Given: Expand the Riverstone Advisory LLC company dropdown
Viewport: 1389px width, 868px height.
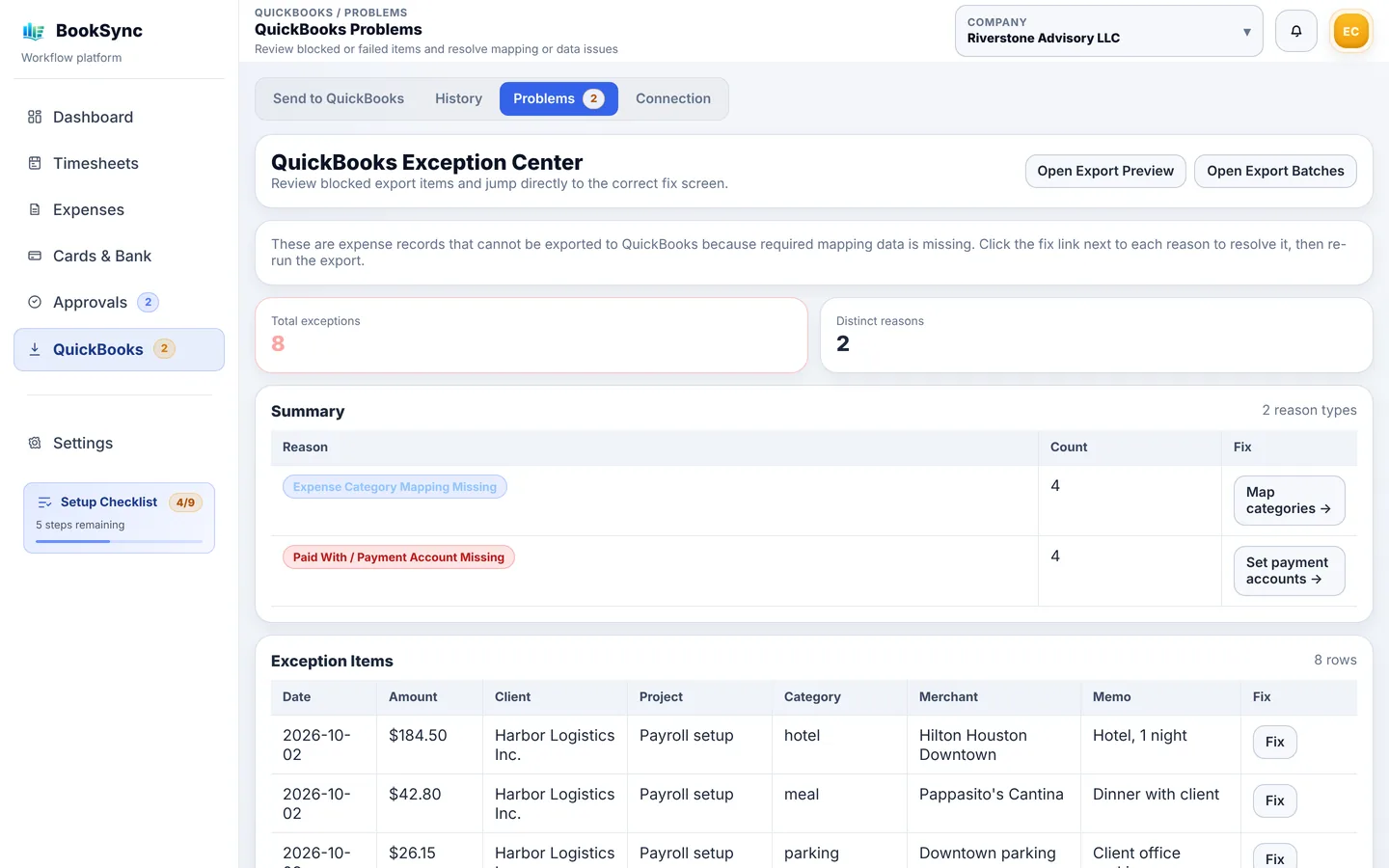Looking at the screenshot, I should tap(1108, 31).
